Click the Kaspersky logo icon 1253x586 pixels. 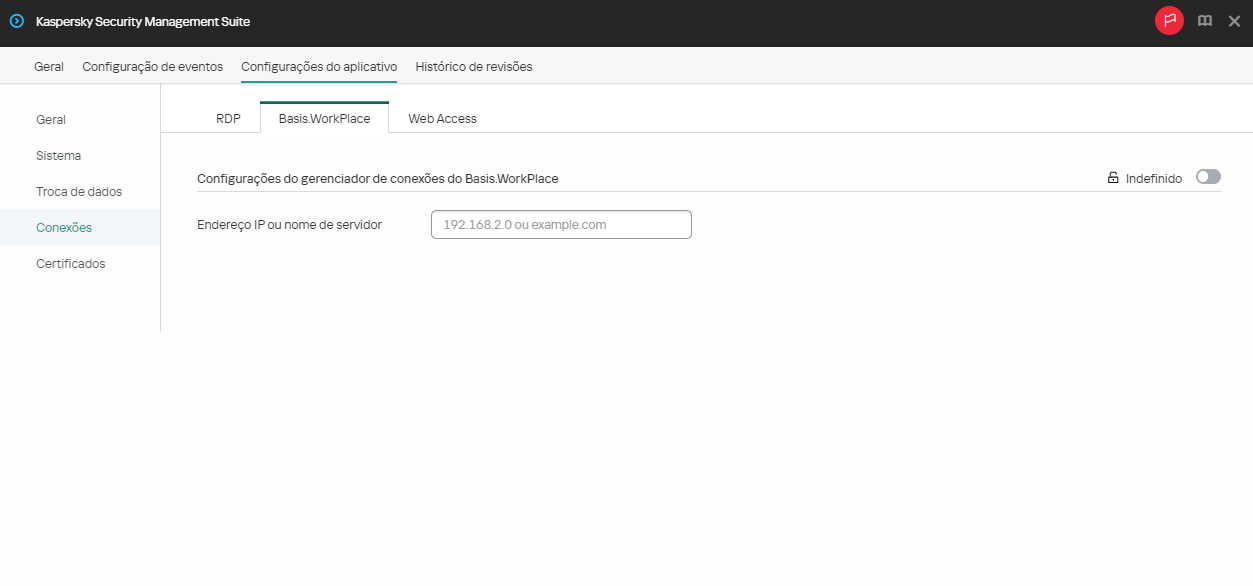point(19,21)
